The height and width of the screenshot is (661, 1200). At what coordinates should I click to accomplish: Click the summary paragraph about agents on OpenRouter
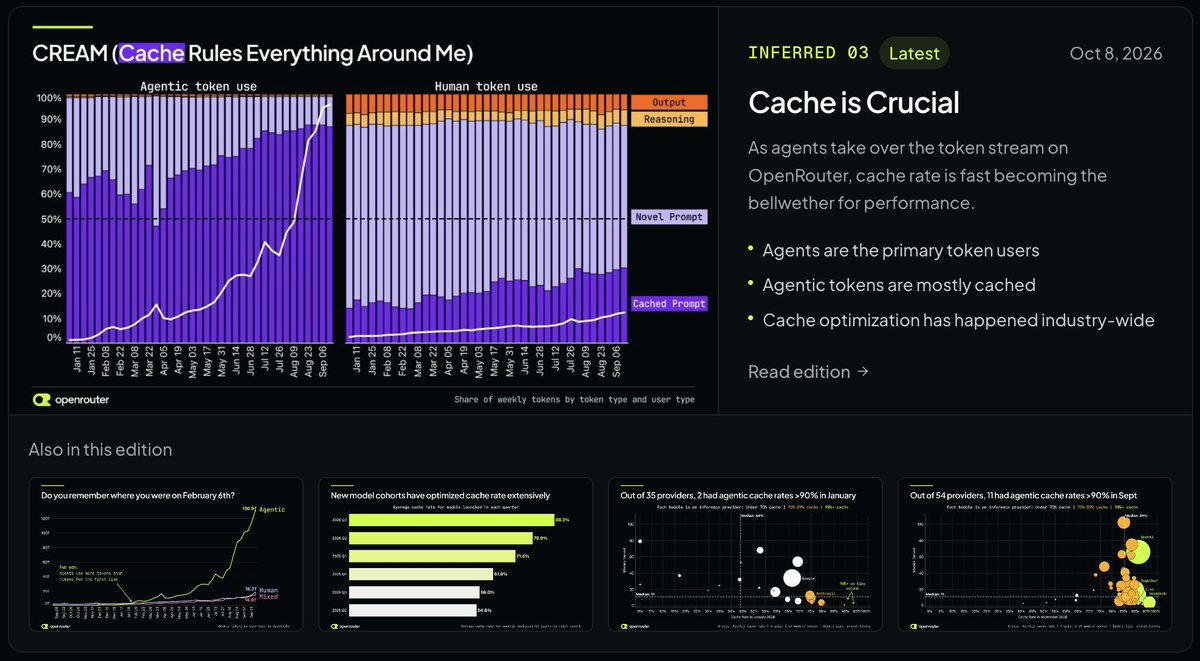click(x=927, y=175)
